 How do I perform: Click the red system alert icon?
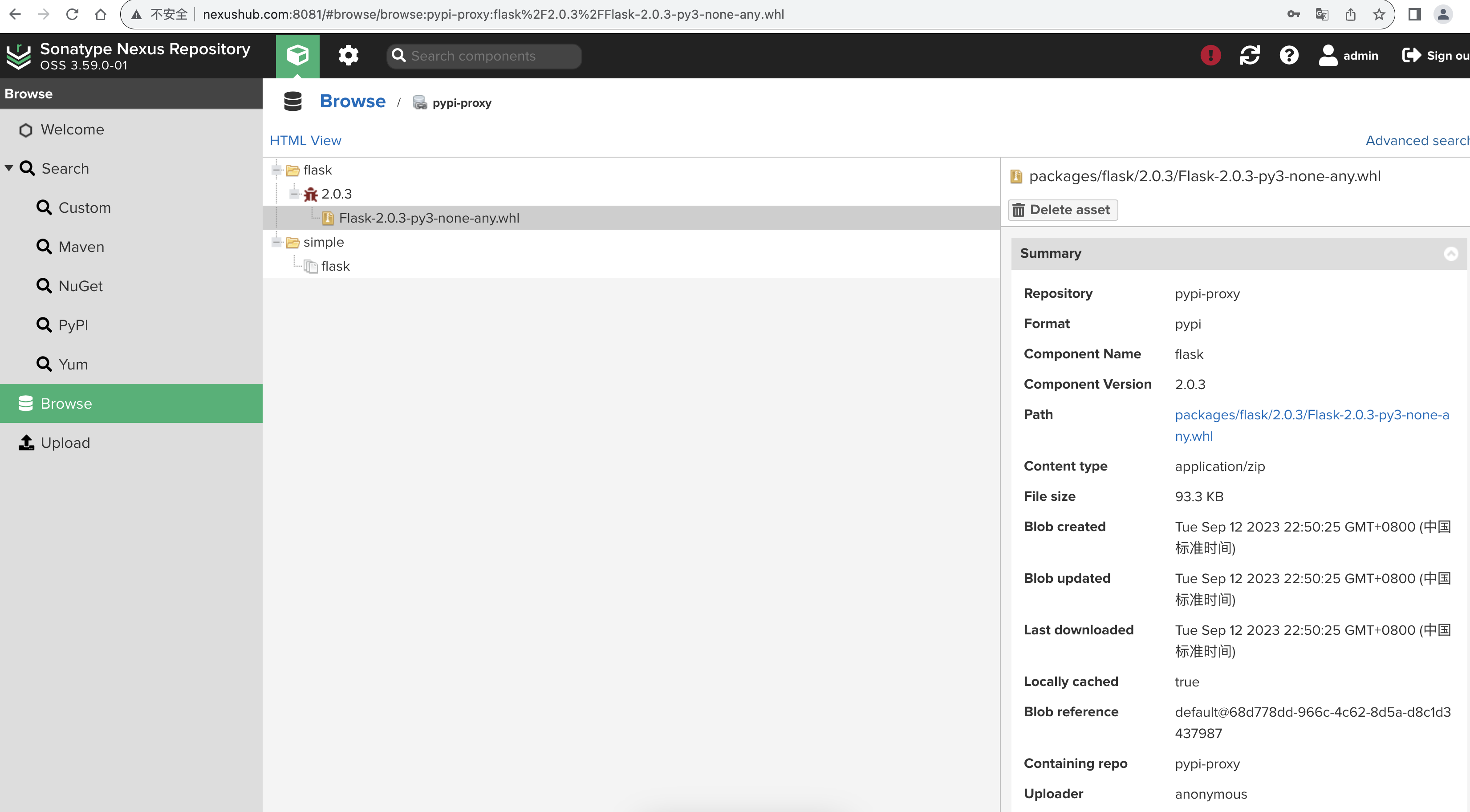(1210, 55)
